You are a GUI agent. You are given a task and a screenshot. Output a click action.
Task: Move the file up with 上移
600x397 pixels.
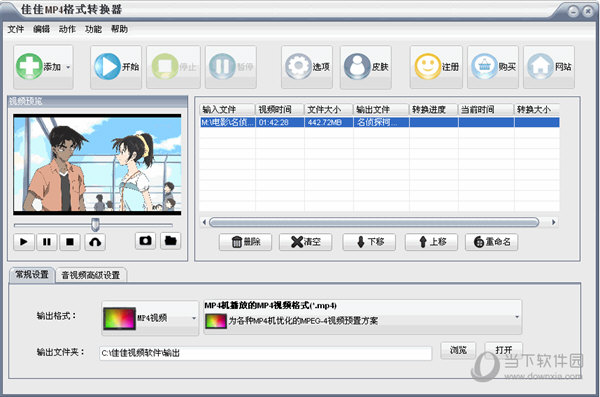coord(431,242)
